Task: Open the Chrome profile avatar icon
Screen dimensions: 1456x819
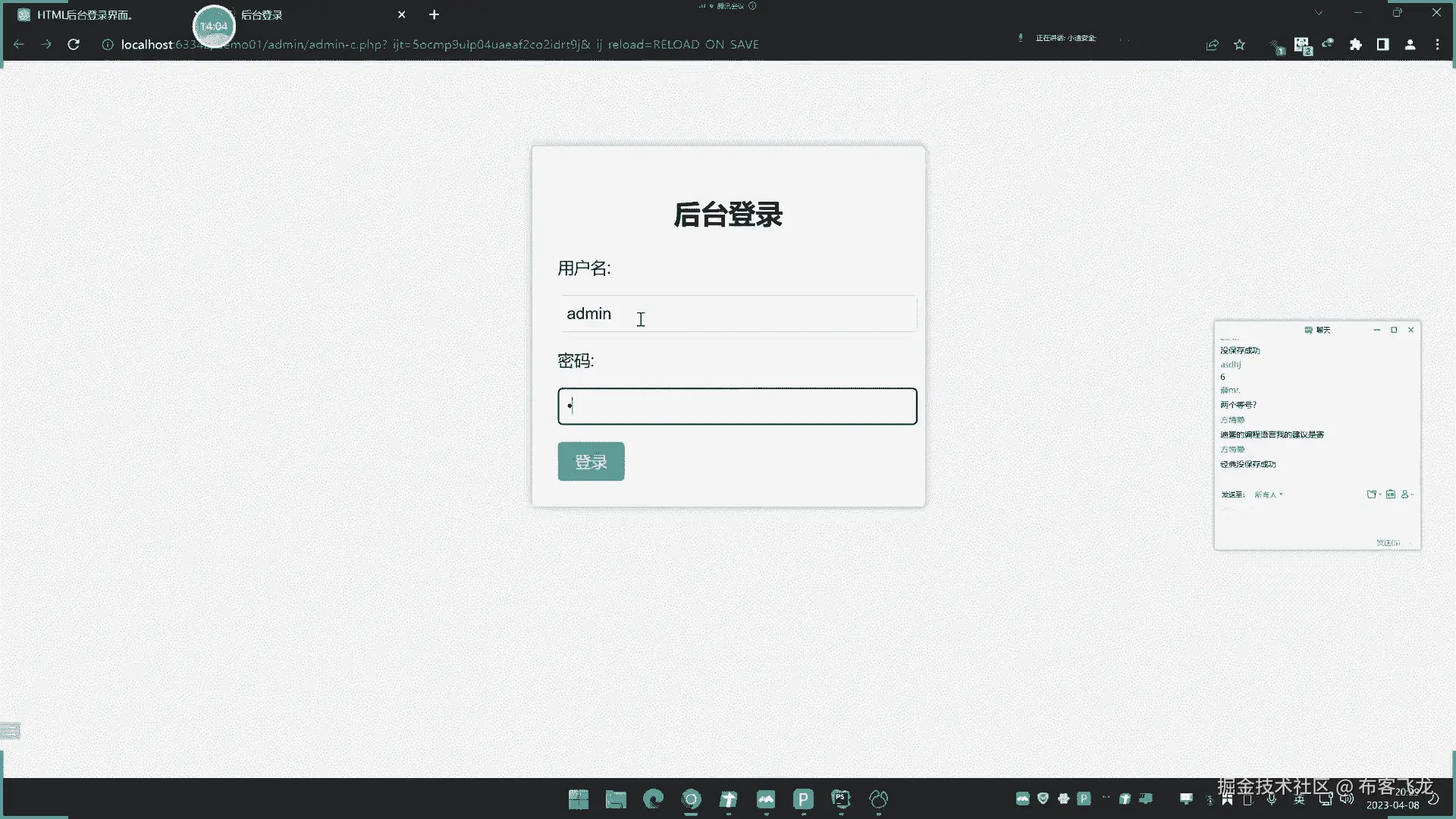Action: pyautogui.click(x=1410, y=45)
